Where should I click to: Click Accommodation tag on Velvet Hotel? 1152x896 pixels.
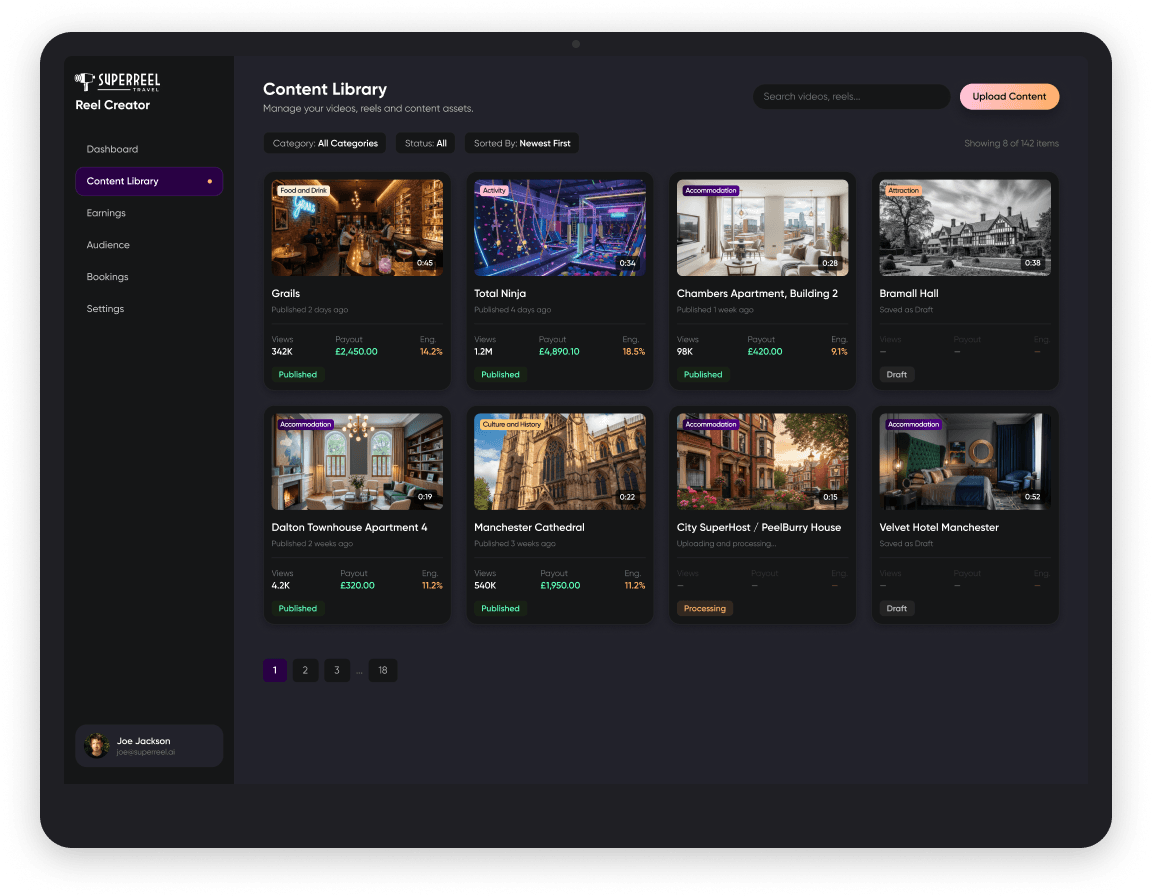(x=913, y=424)
